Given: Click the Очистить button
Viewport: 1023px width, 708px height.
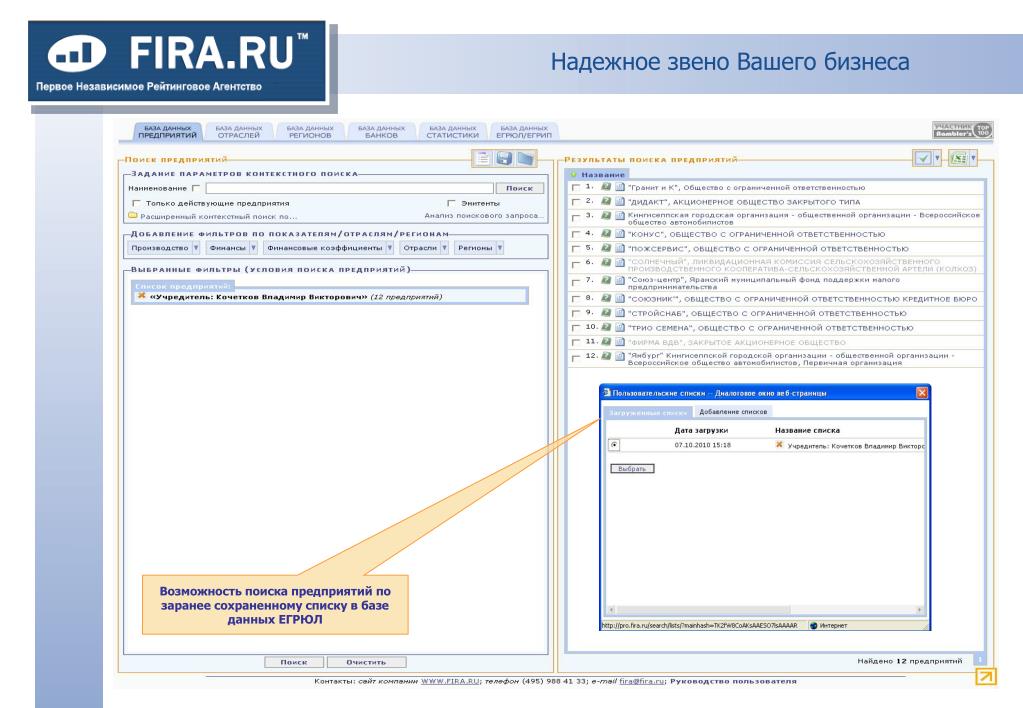Looking at the screenshot, I should coord(366,662).
